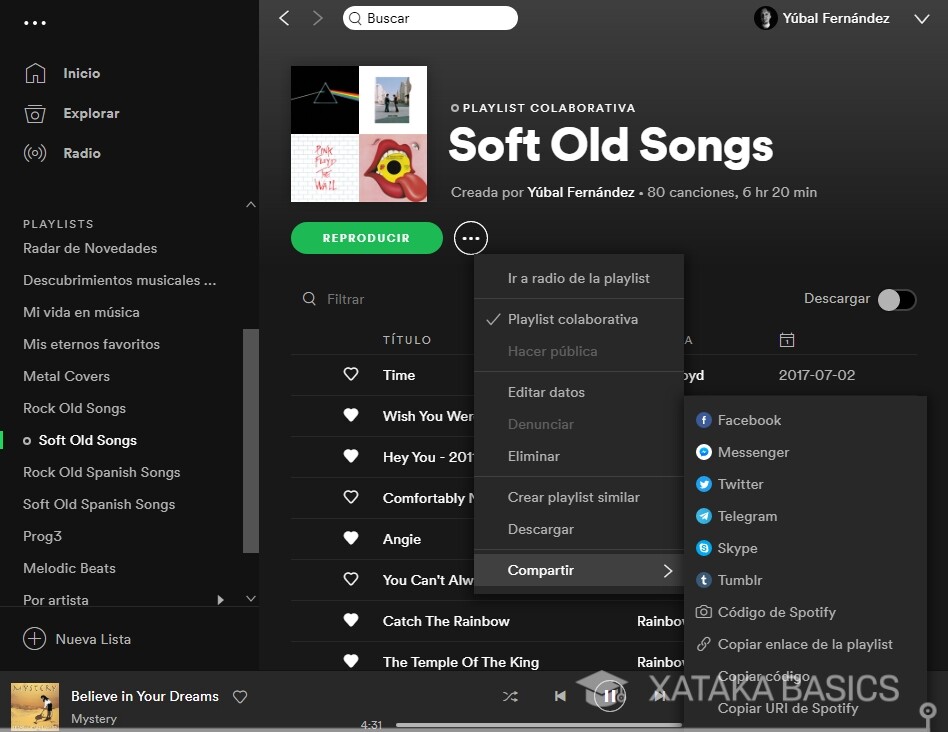This screenshot has width=948, height=732.
Task: Uncheck Playlist colaborativa option
Action: coord(572,319)
